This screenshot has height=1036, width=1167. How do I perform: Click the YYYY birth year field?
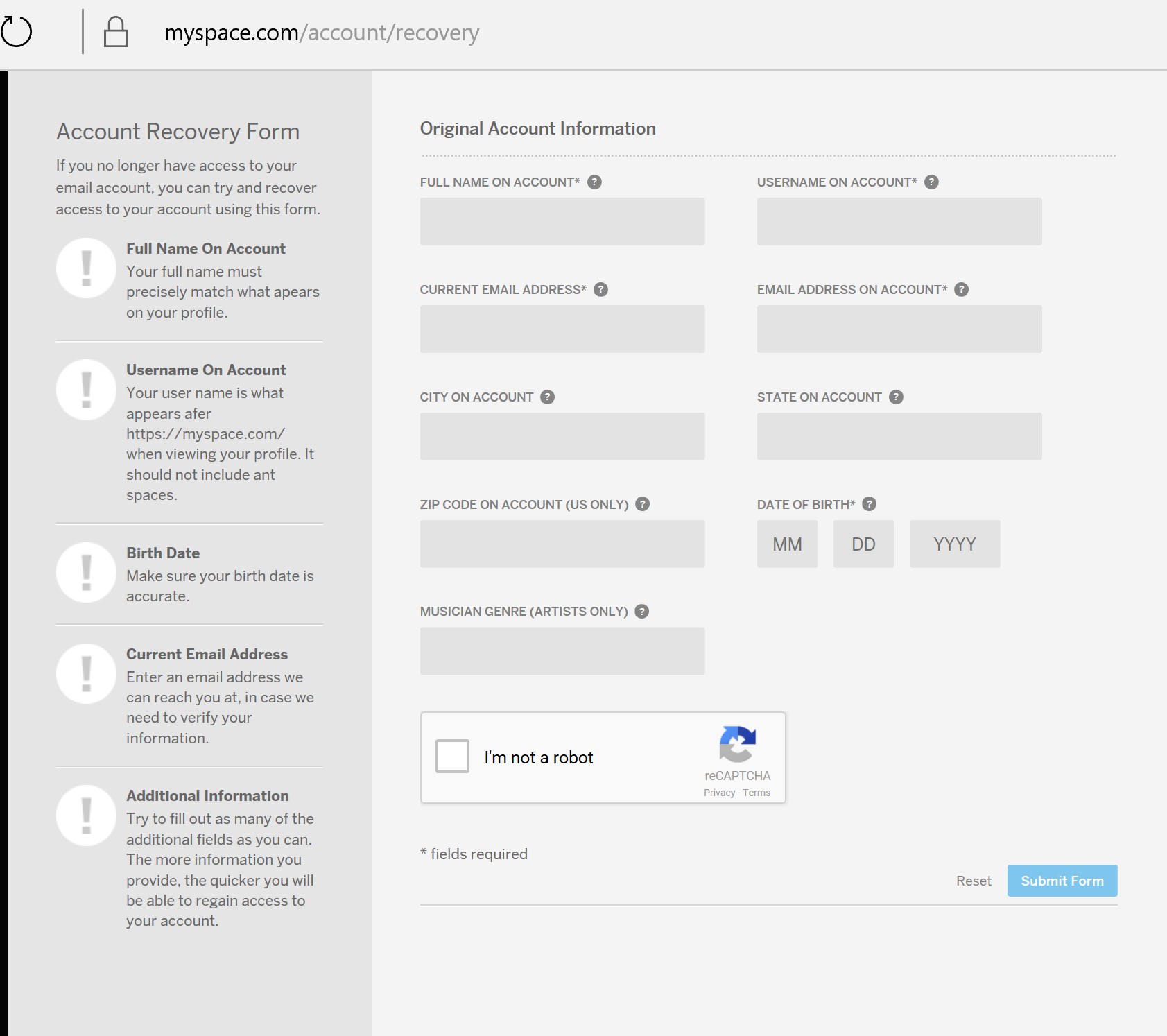click(x=954, y=544)
